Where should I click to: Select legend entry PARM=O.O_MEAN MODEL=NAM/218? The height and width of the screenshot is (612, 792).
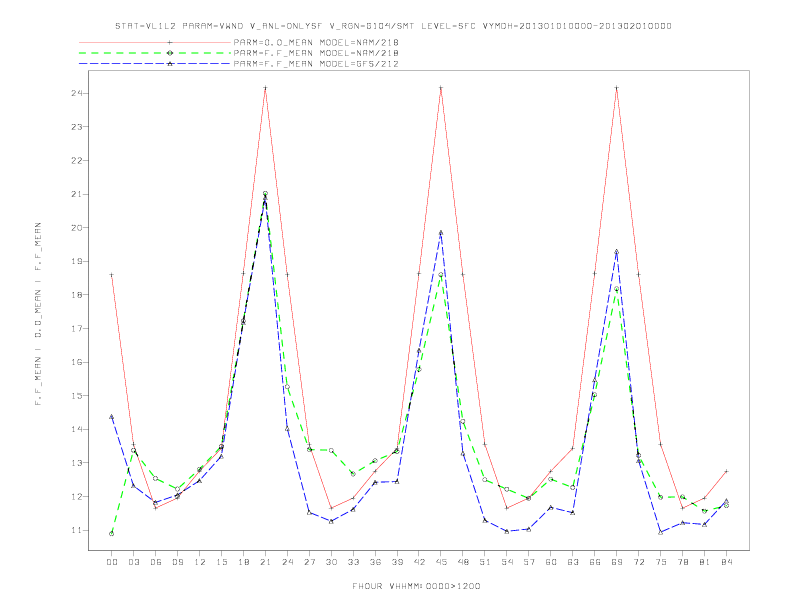(x=316, y=42)
